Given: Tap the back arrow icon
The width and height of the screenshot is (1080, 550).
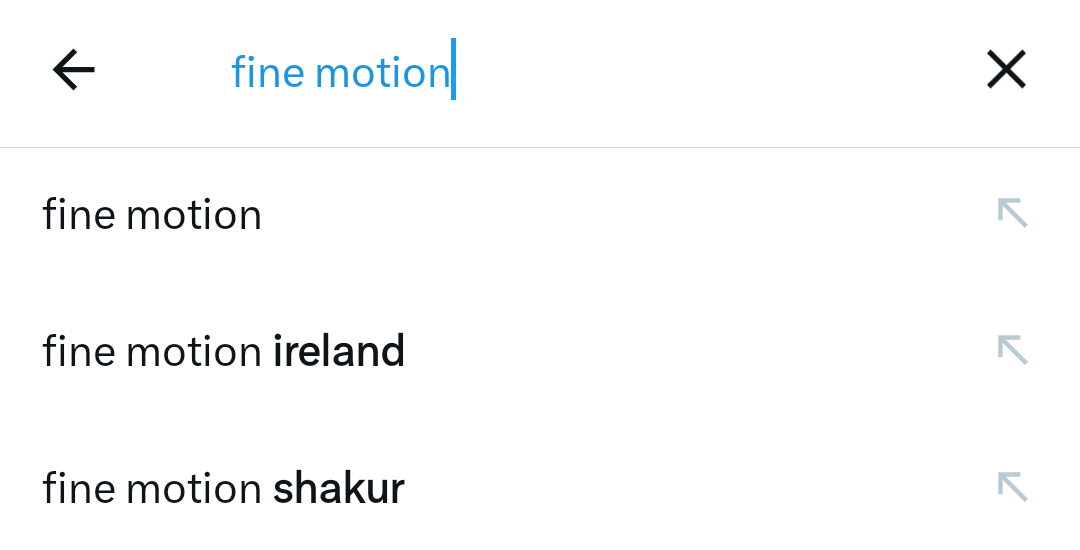Looking at the screenshot, I should 73,70.
